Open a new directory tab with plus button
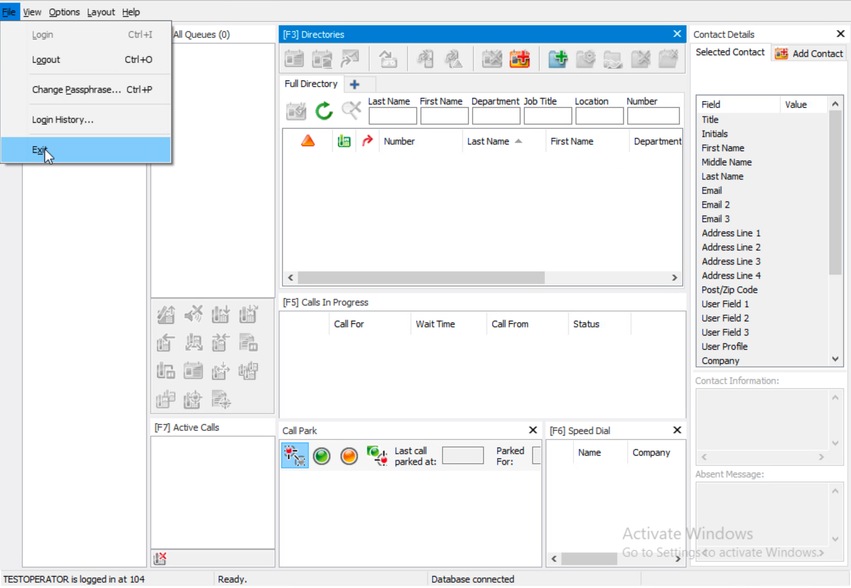 pos(356,84)
